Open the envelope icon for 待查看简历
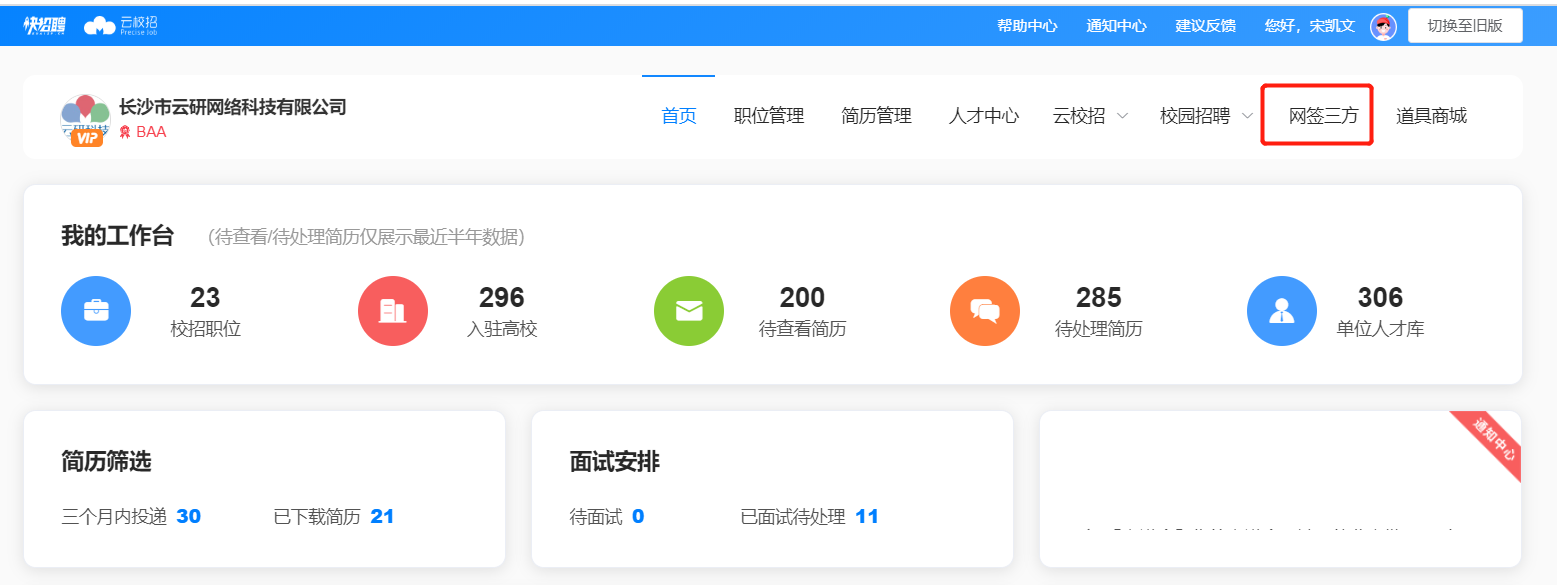The height and width of the screenshot is (585, 1557). pos(688,311)
